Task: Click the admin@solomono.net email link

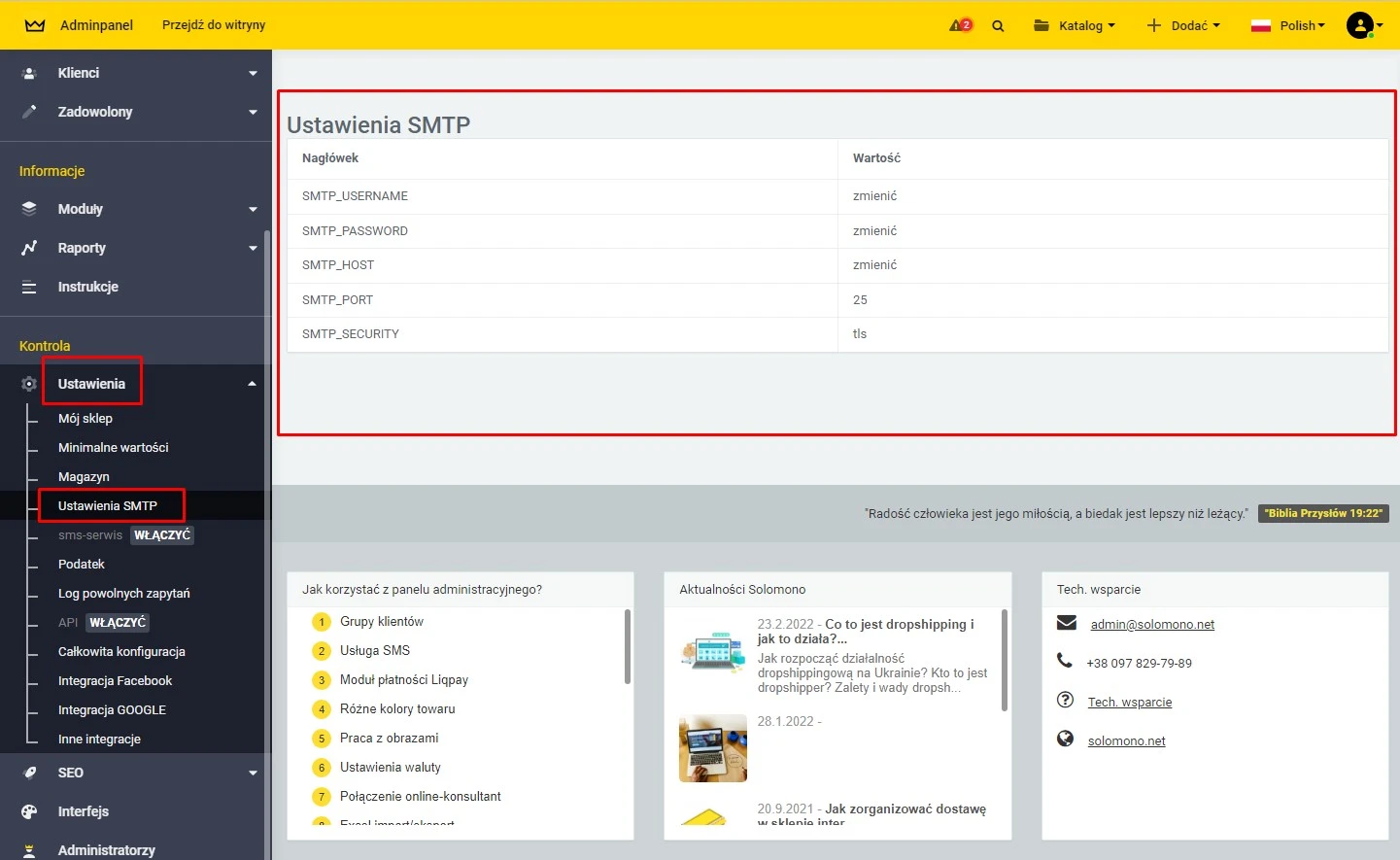Action: coord(1152,625)
